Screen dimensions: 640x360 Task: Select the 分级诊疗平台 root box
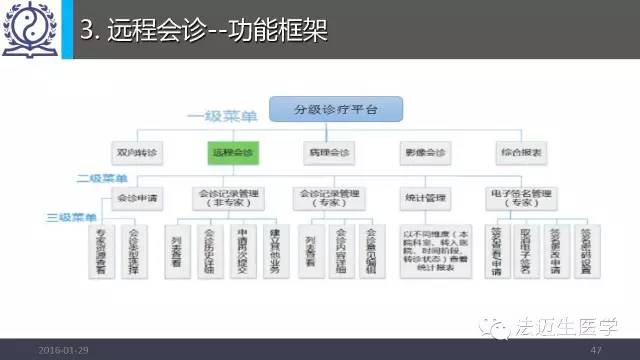(336, 109)
